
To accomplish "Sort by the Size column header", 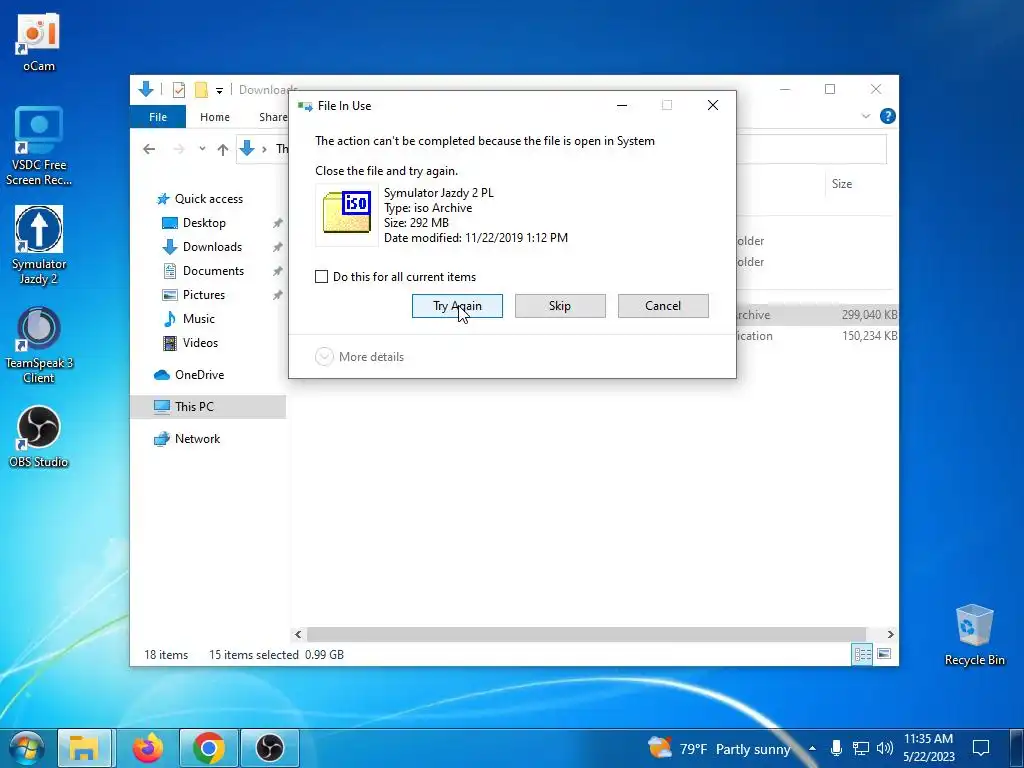I will [842, 184].
